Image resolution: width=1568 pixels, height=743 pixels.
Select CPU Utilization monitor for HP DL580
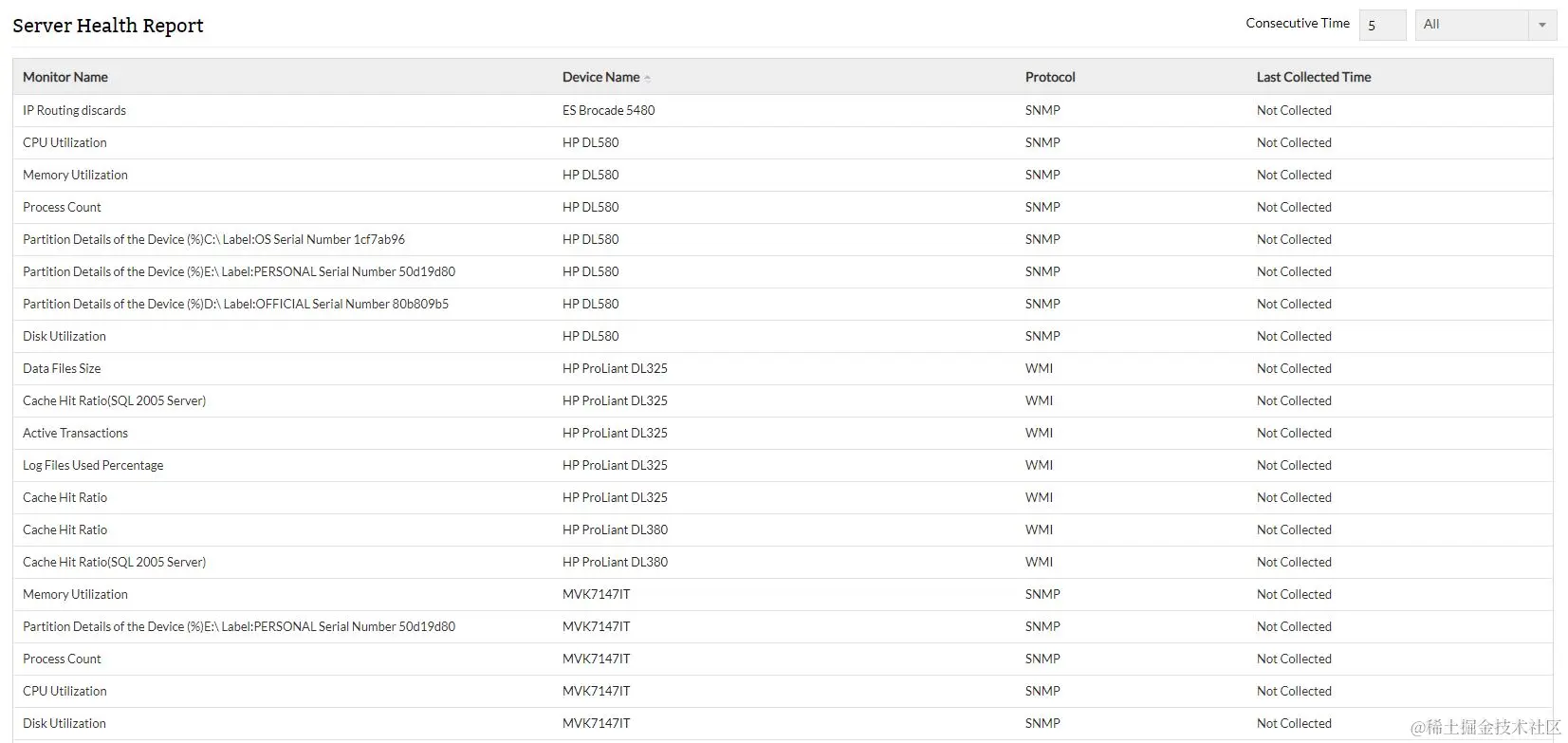coord(65,142)
